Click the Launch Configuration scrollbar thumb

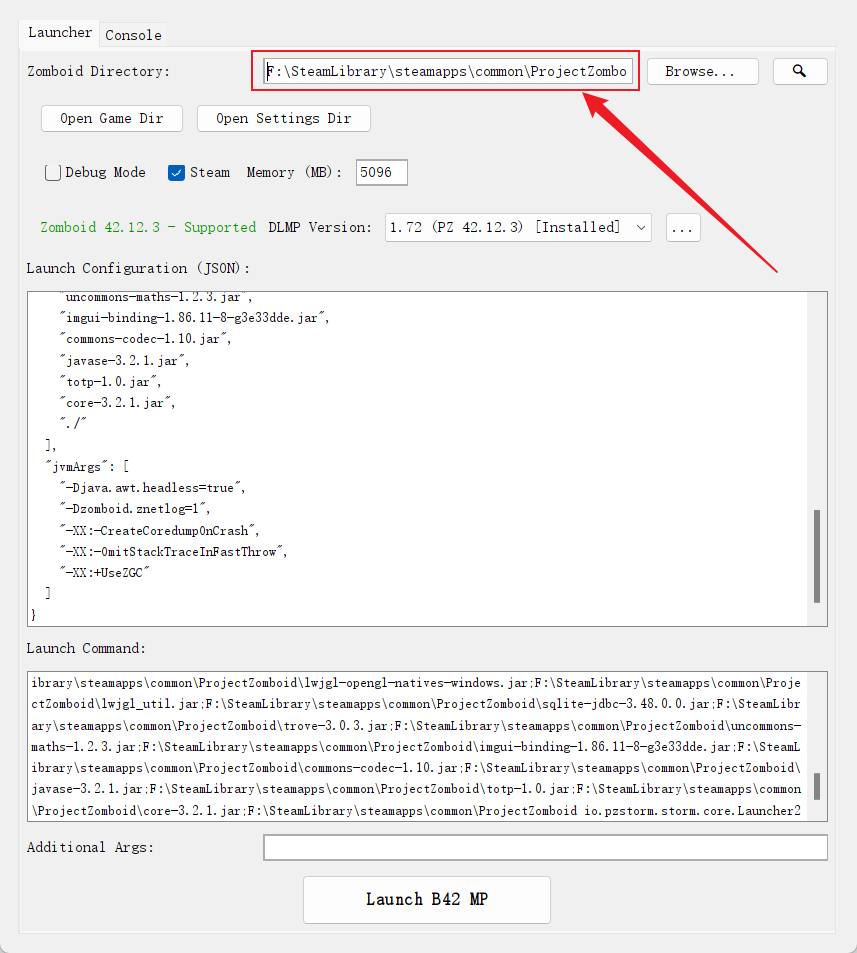tap(817, 556)
